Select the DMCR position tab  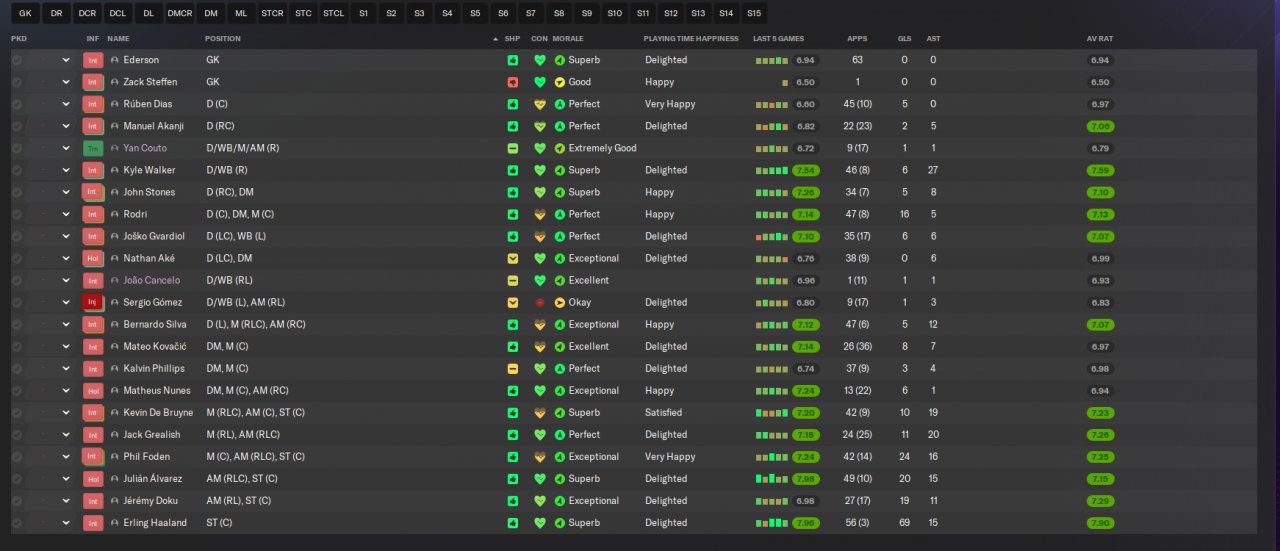(180, 13)
